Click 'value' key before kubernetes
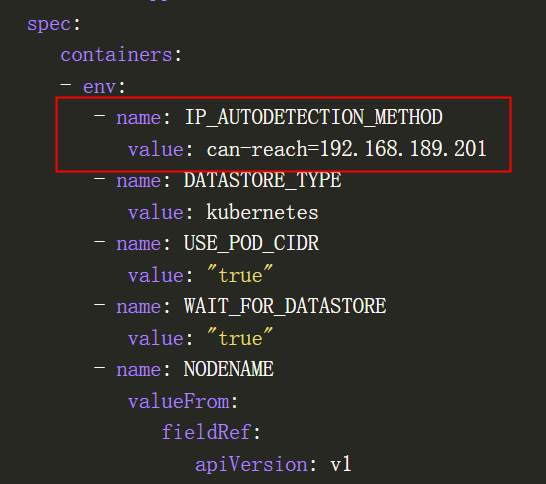 point(156,212)
